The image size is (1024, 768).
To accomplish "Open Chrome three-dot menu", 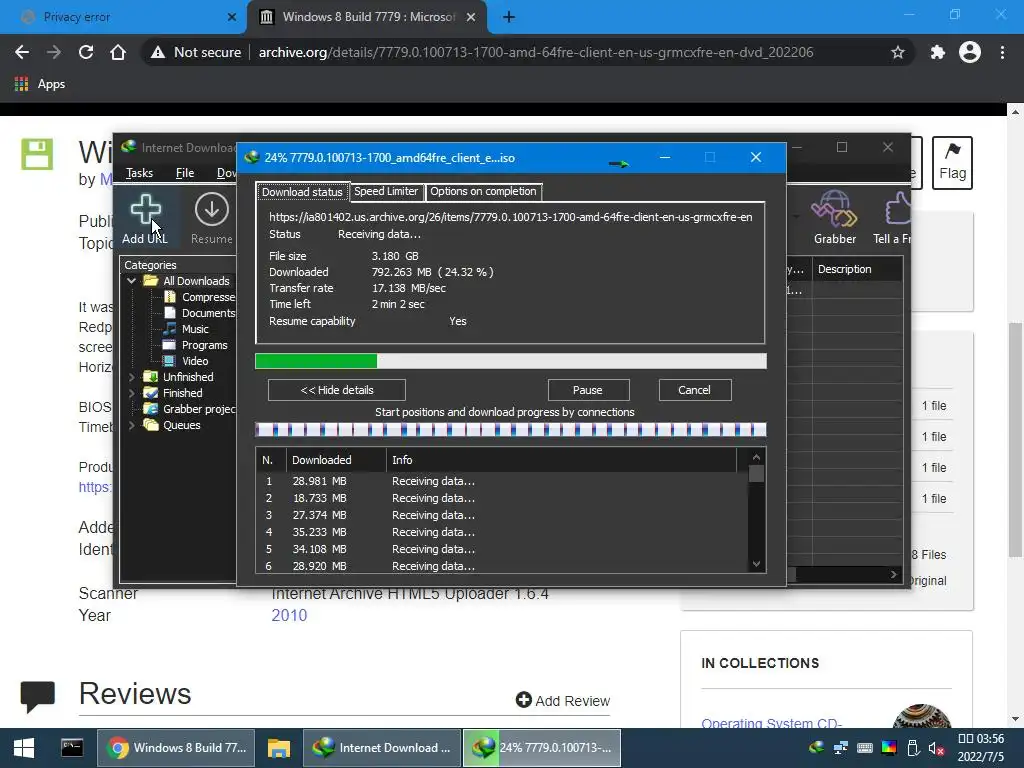I will coord(1002,52).
